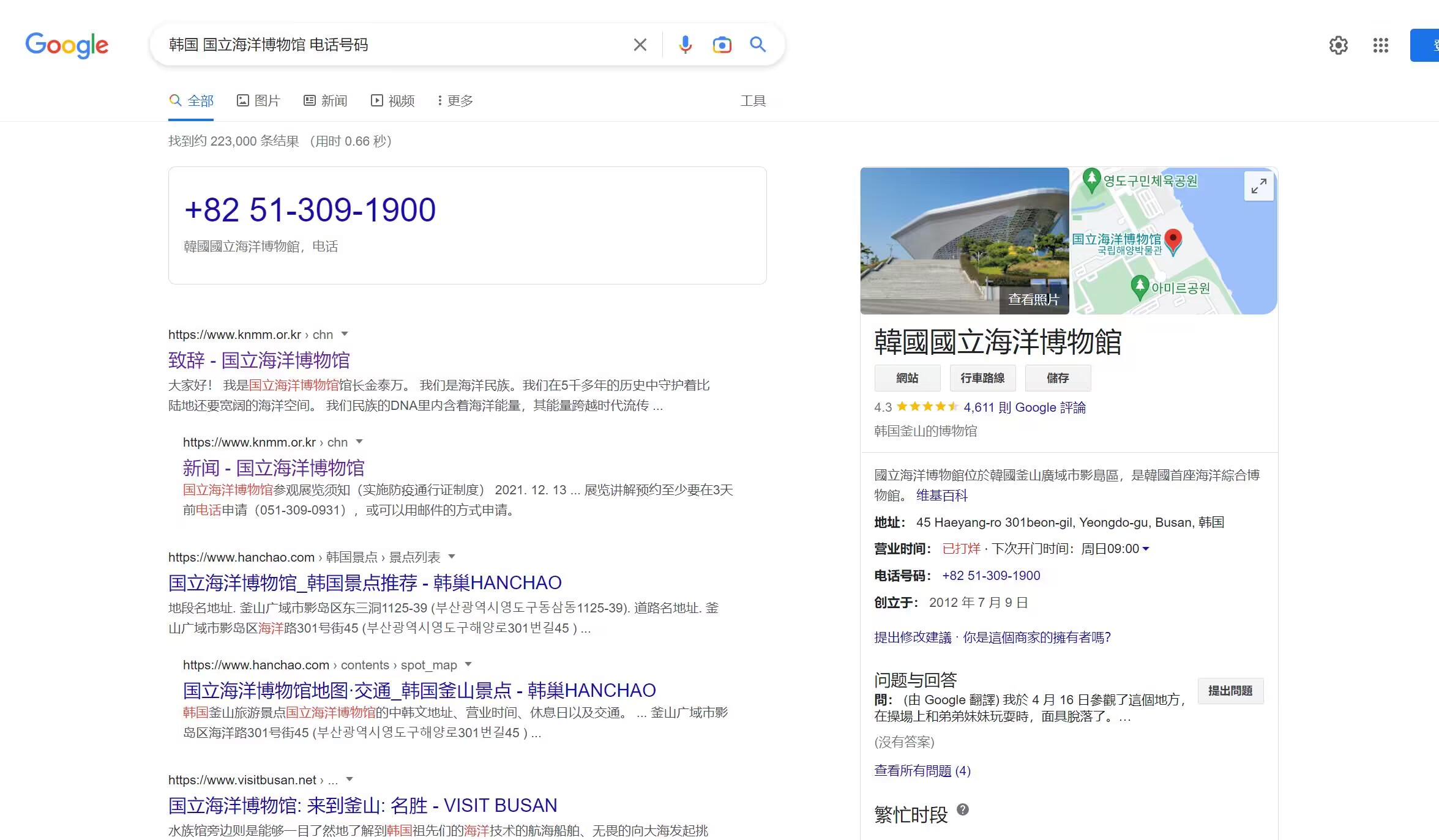This screenshot has height=840, width=1439.
Task: Expand the dropdown arrow beside hanchao.com spot_map
Action: coord(468,664)
